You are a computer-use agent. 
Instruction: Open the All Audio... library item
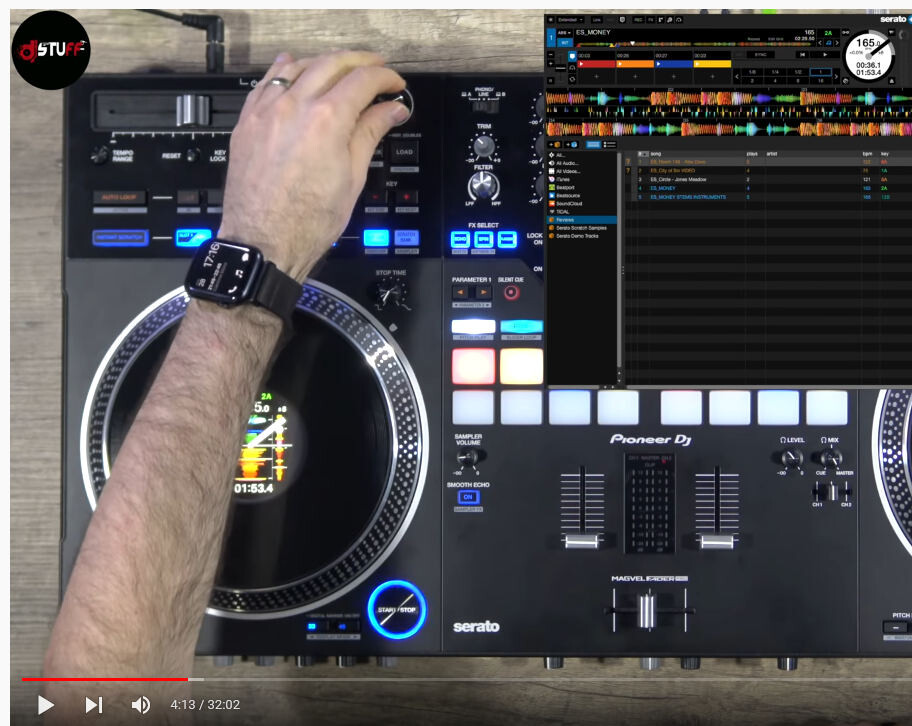pos(564,163)
